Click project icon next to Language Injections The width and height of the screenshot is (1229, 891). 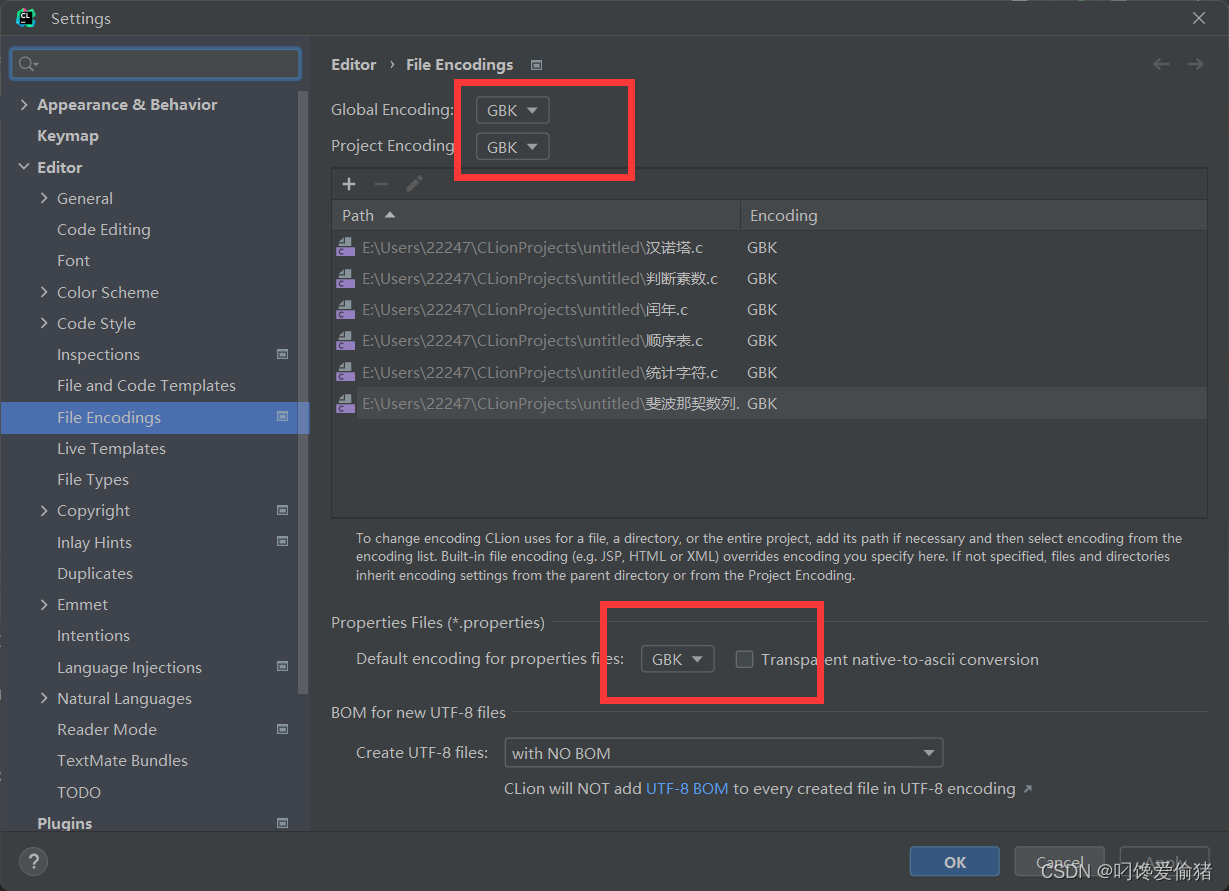[282, 667]
